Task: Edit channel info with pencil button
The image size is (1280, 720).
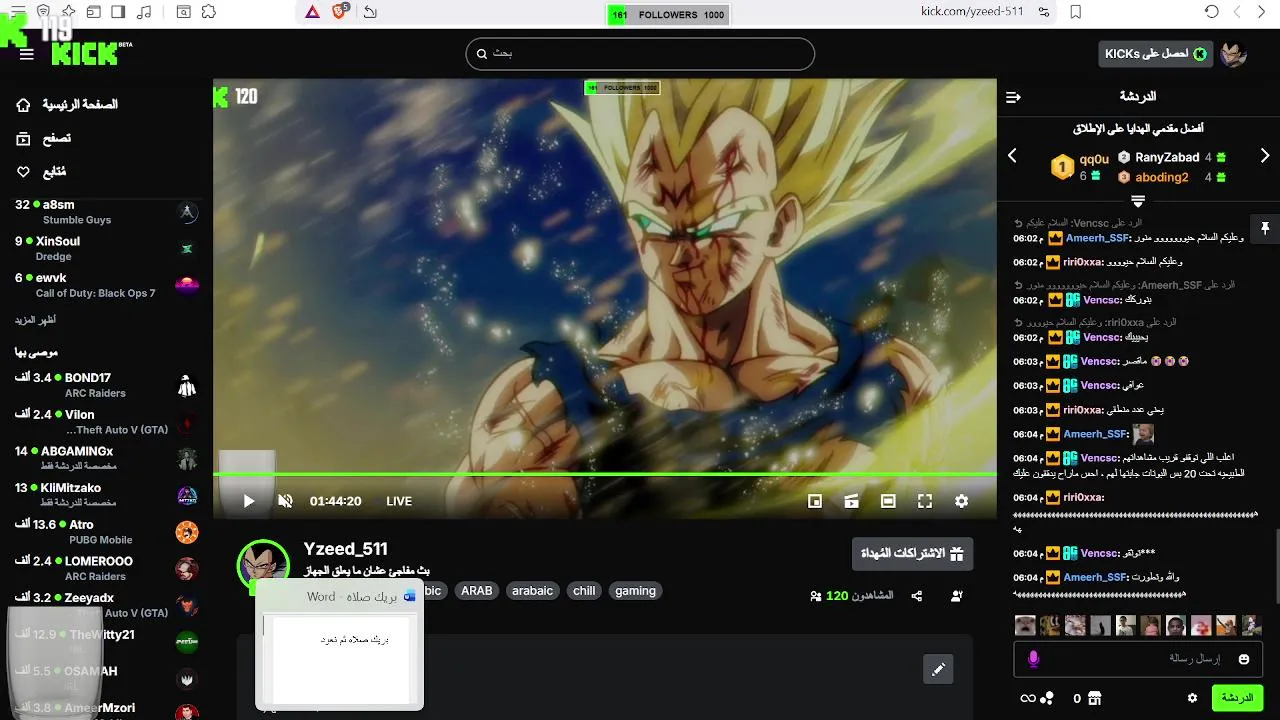Action: [938, 669]
